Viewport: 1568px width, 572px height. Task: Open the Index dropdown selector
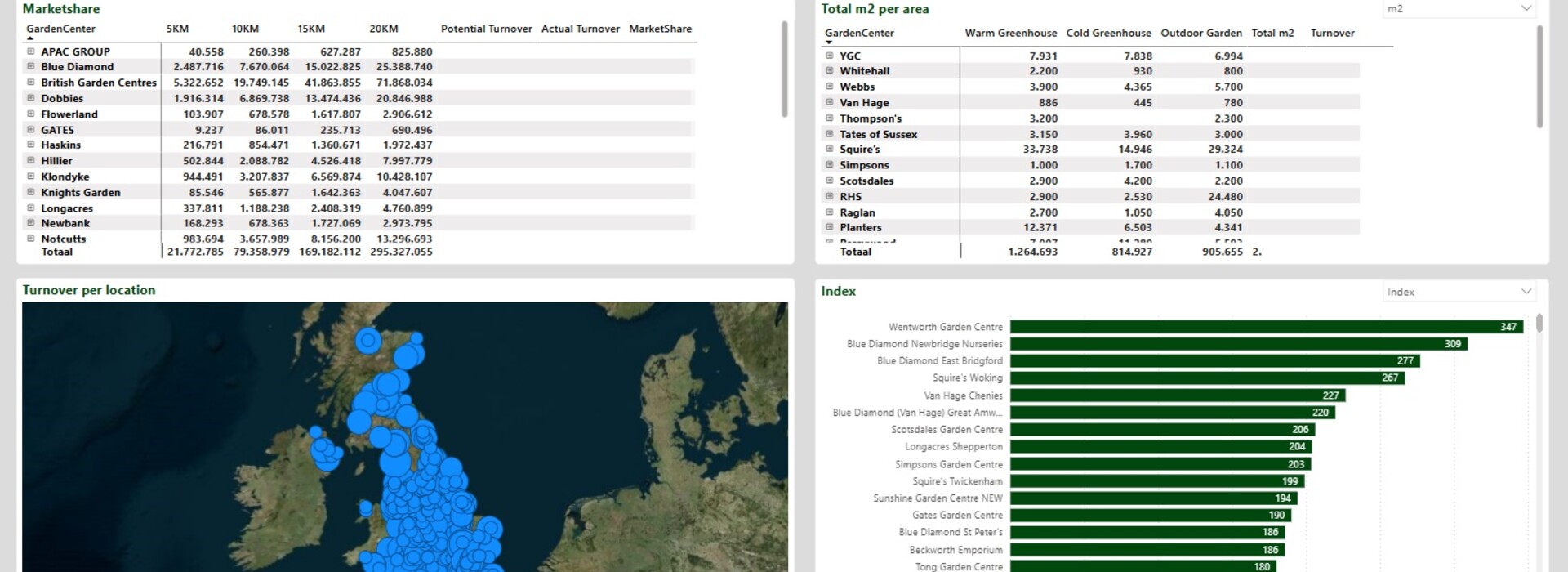tap(1459, 292)
